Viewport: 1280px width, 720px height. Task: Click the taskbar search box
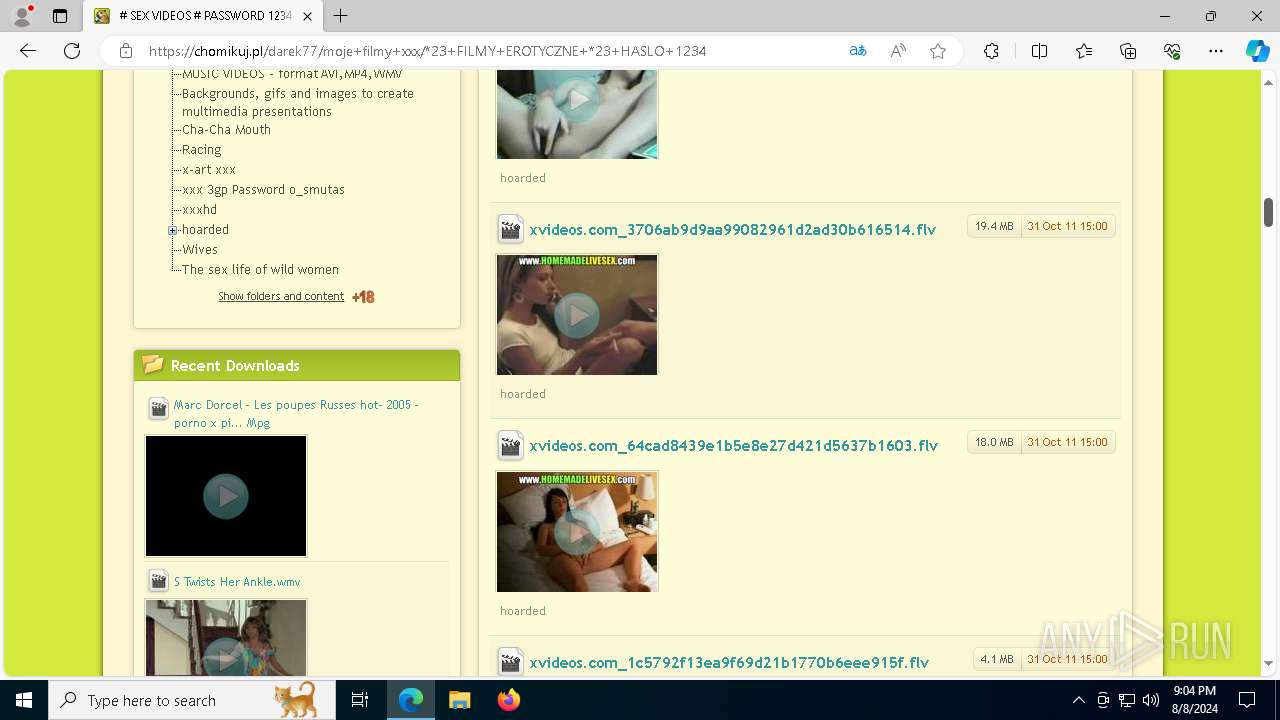pyautogui.click(x=191, y=700)
